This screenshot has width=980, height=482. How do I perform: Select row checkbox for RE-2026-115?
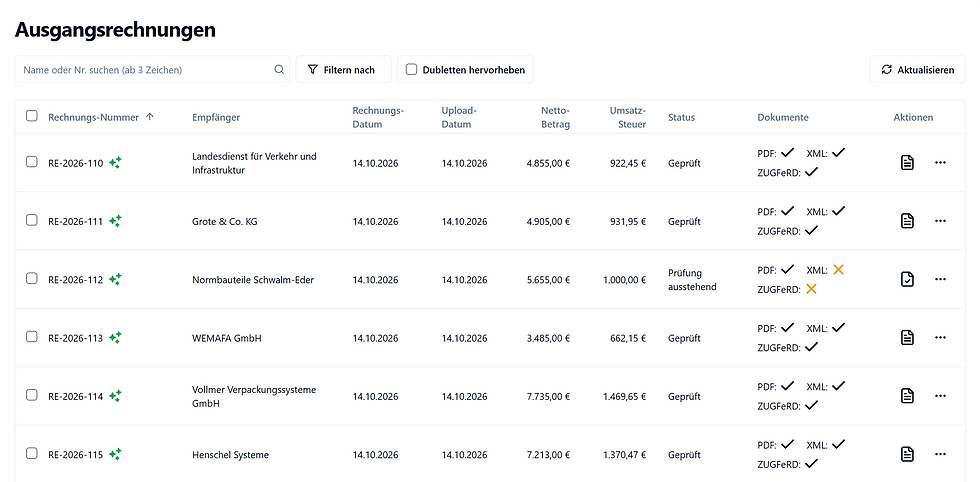[31, 453]
